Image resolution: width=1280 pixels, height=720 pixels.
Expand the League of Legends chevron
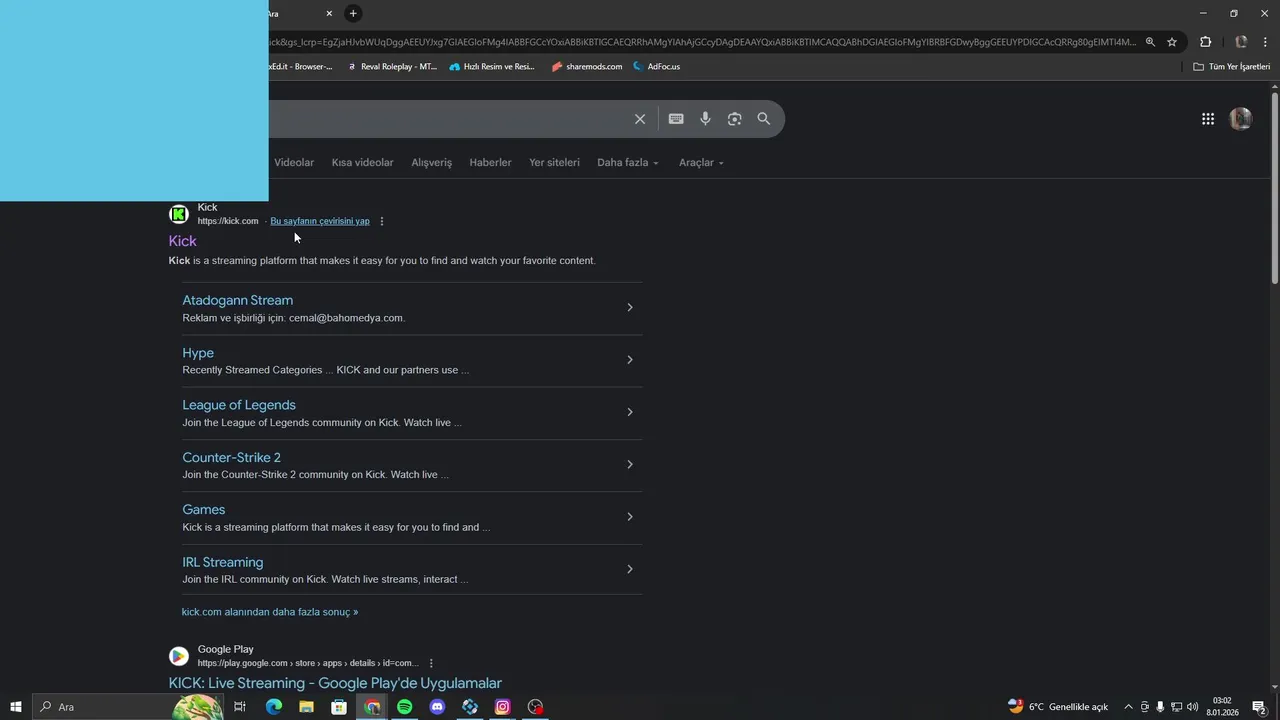click(x=629, y=412)
